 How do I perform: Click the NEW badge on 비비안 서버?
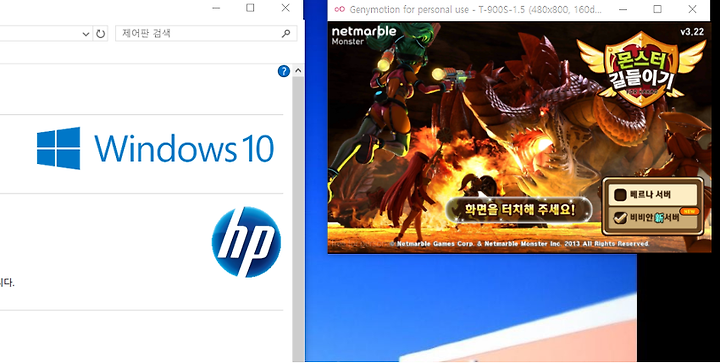[x=689, y=212]
